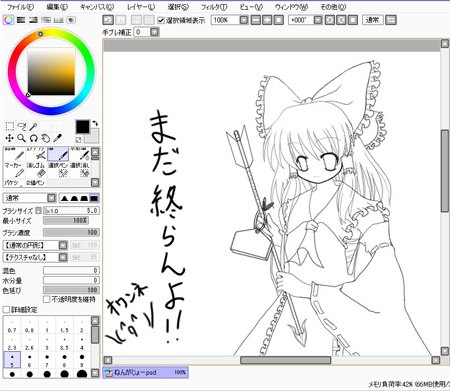The image size is (450, 391).
Task: Click the horizontal canvas scrollbar thumb
Action: (286, 360)
